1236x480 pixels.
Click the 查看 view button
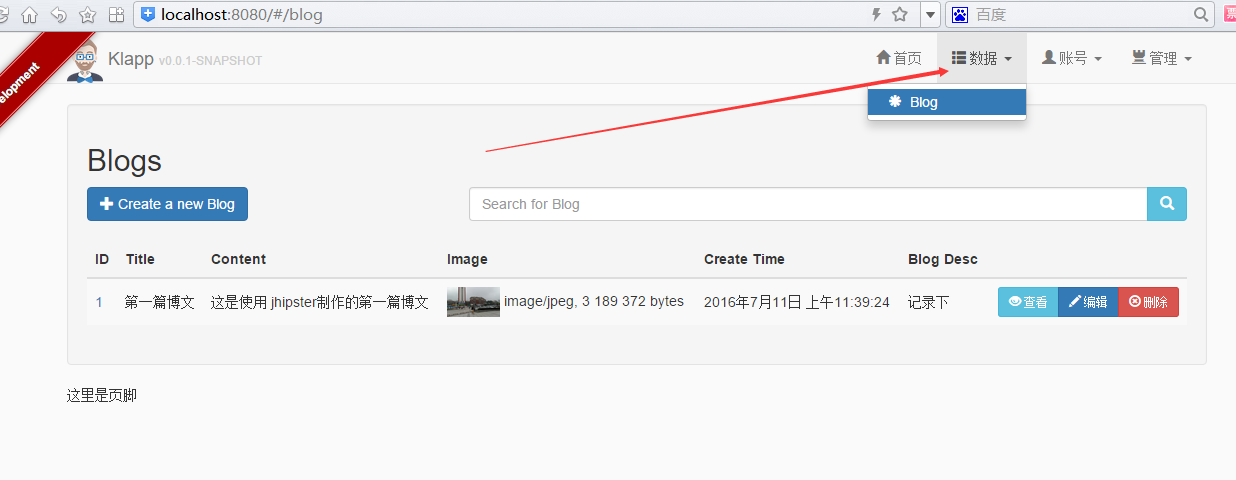tap(1028, 302)
